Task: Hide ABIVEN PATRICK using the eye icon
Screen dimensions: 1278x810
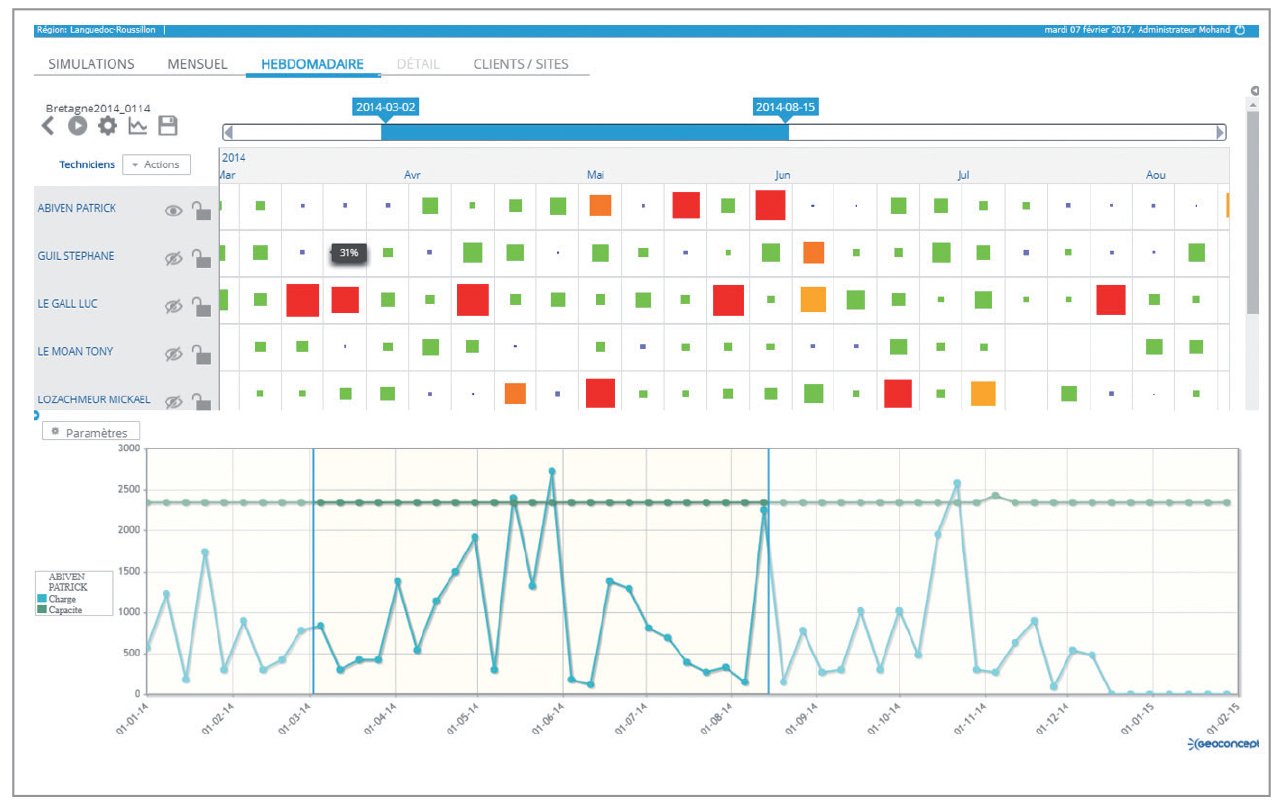Action: click(174, 210)
